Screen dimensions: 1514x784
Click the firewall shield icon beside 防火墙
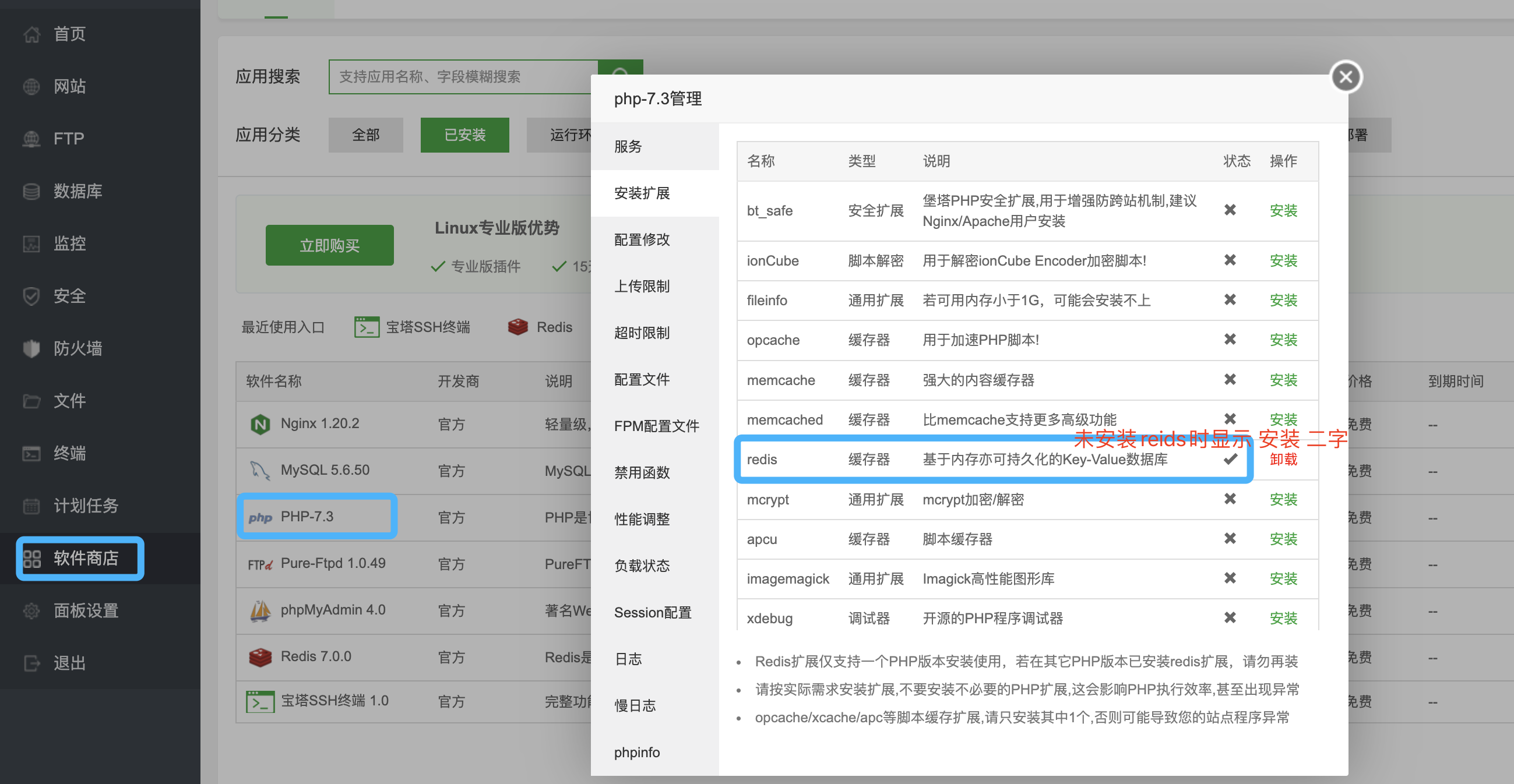31,349
